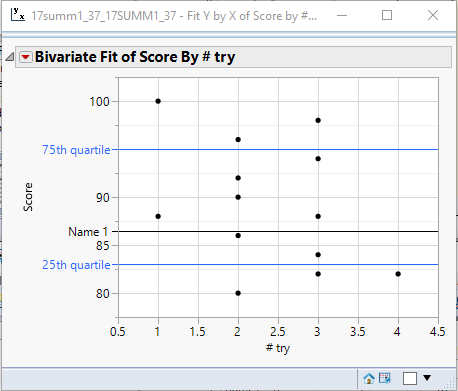Click the Score y-axis label
Screen dimensions: 458x391
coord(28,197)
